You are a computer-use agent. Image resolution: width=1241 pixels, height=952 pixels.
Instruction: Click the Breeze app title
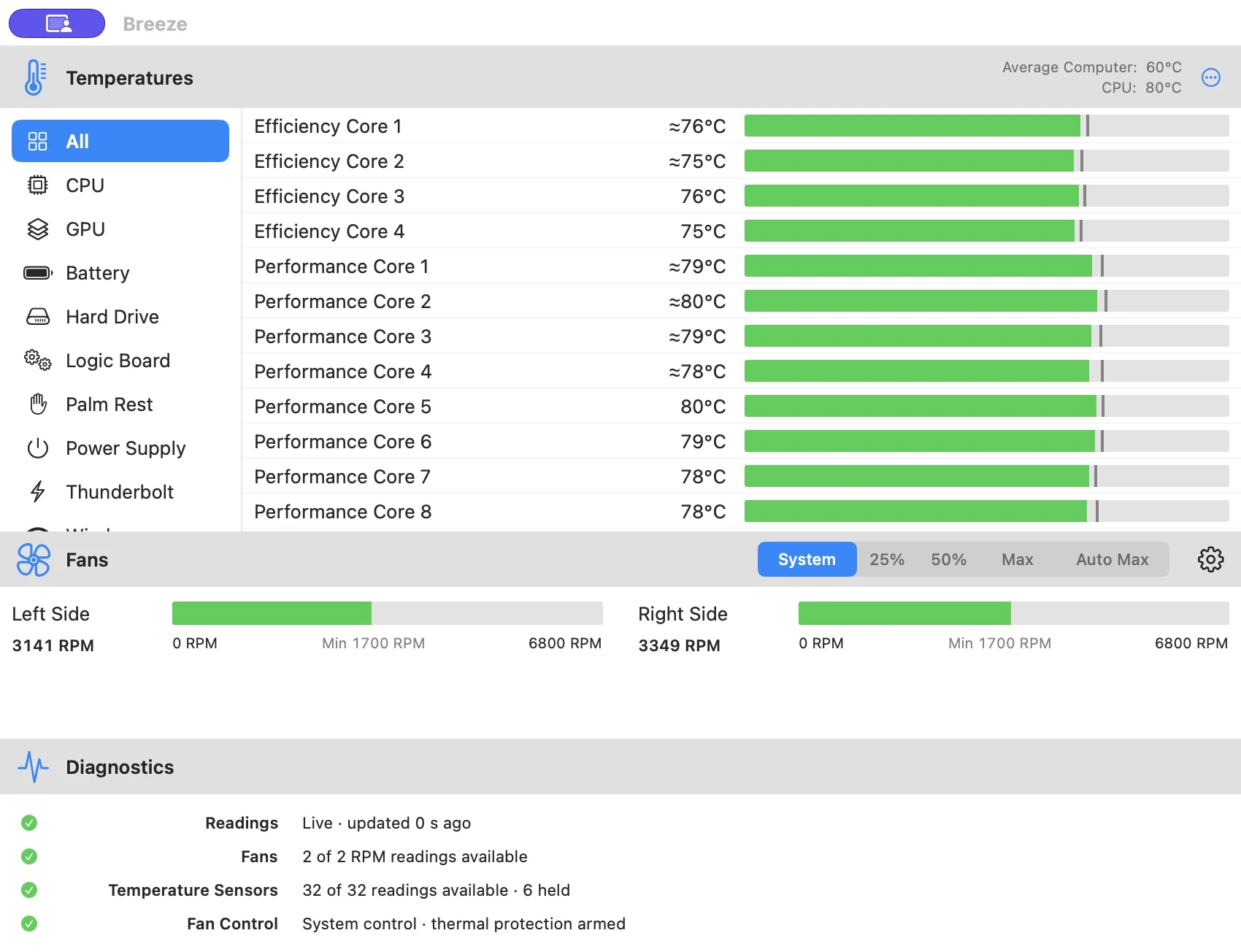[155, 24]
